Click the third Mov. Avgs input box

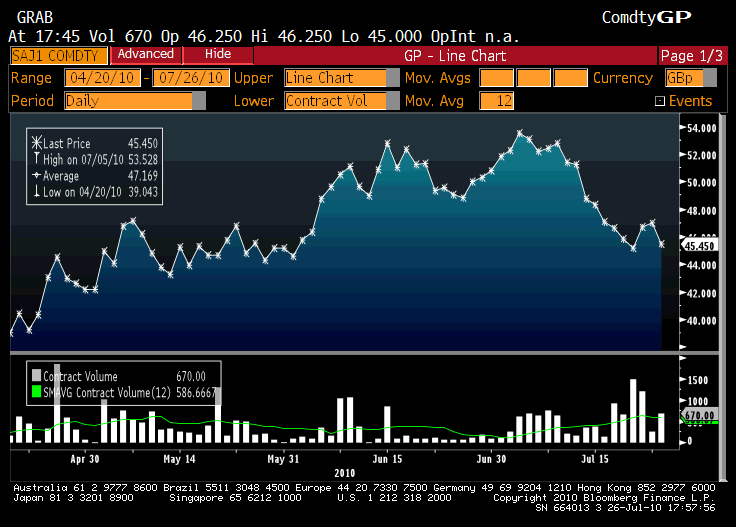point(570,78)
